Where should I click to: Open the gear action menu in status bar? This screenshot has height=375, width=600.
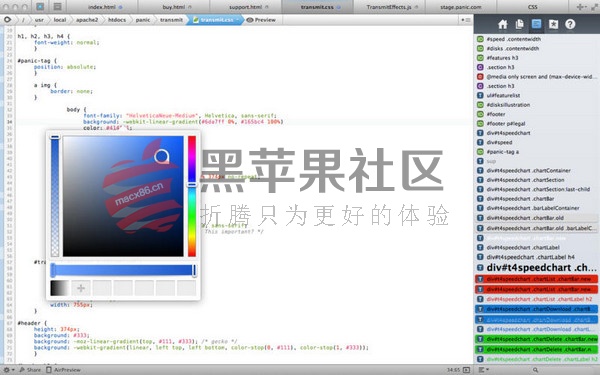8,370
